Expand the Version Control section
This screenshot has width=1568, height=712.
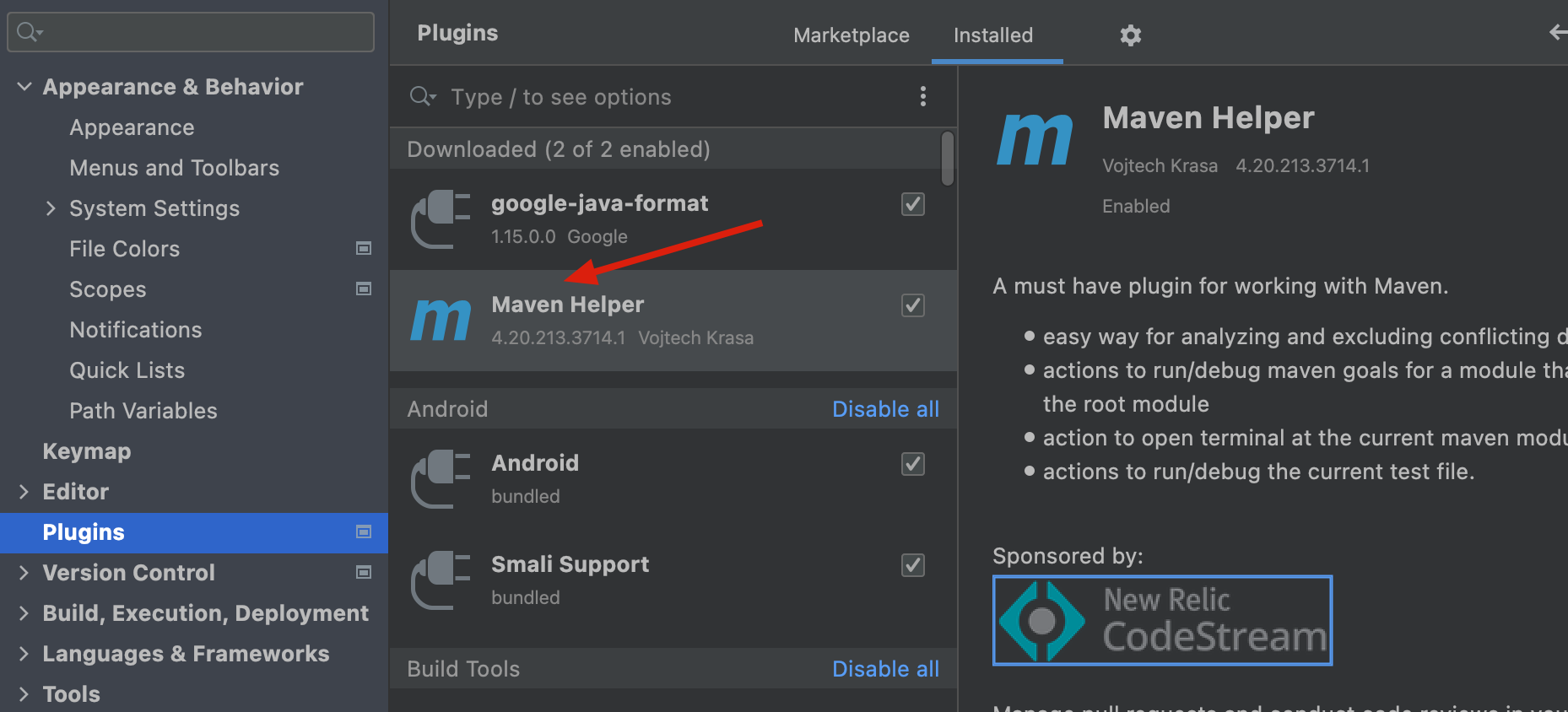click(24, 573)
